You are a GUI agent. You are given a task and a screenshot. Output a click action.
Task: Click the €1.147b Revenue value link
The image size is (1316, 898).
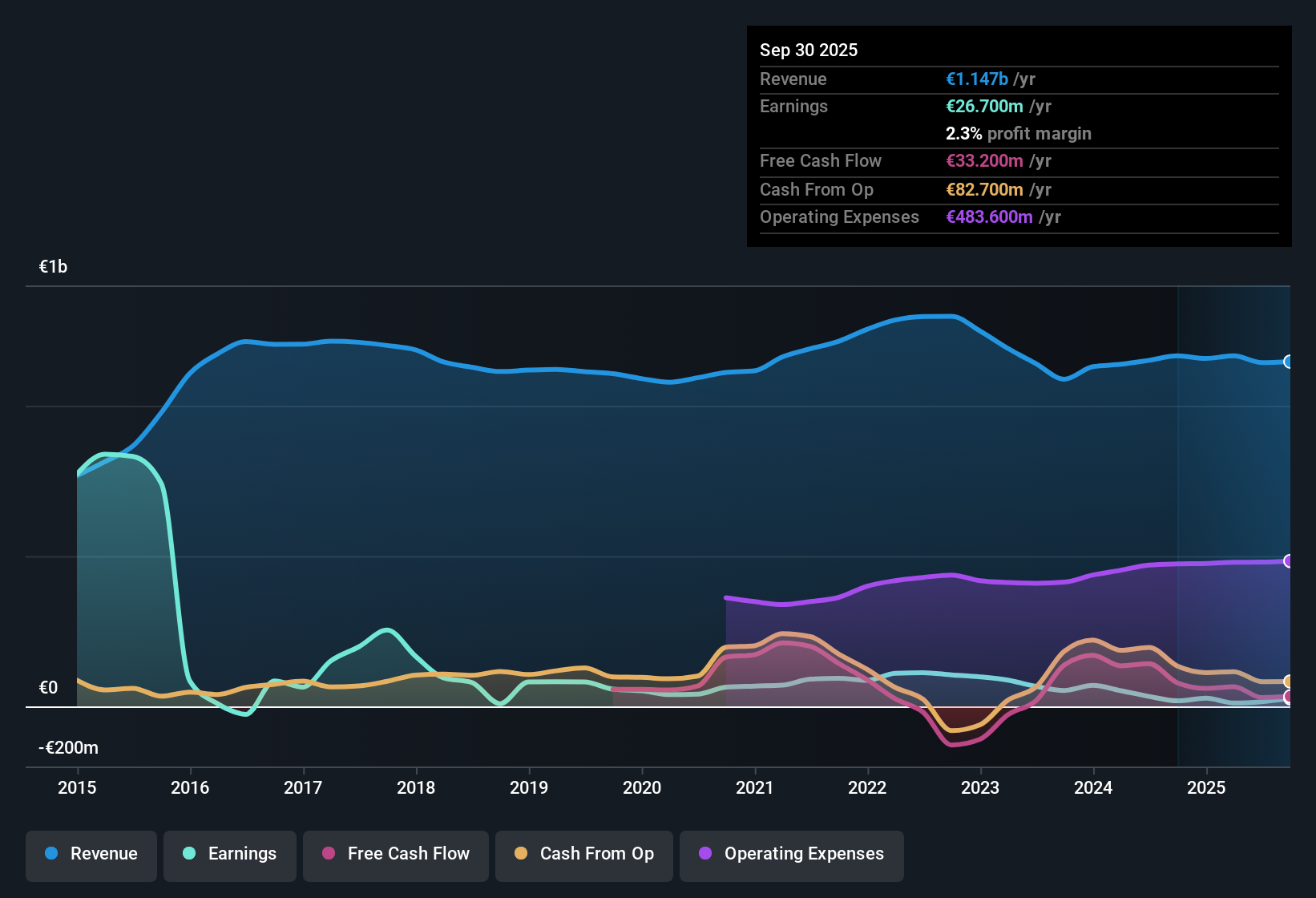[x=976, y=79]
